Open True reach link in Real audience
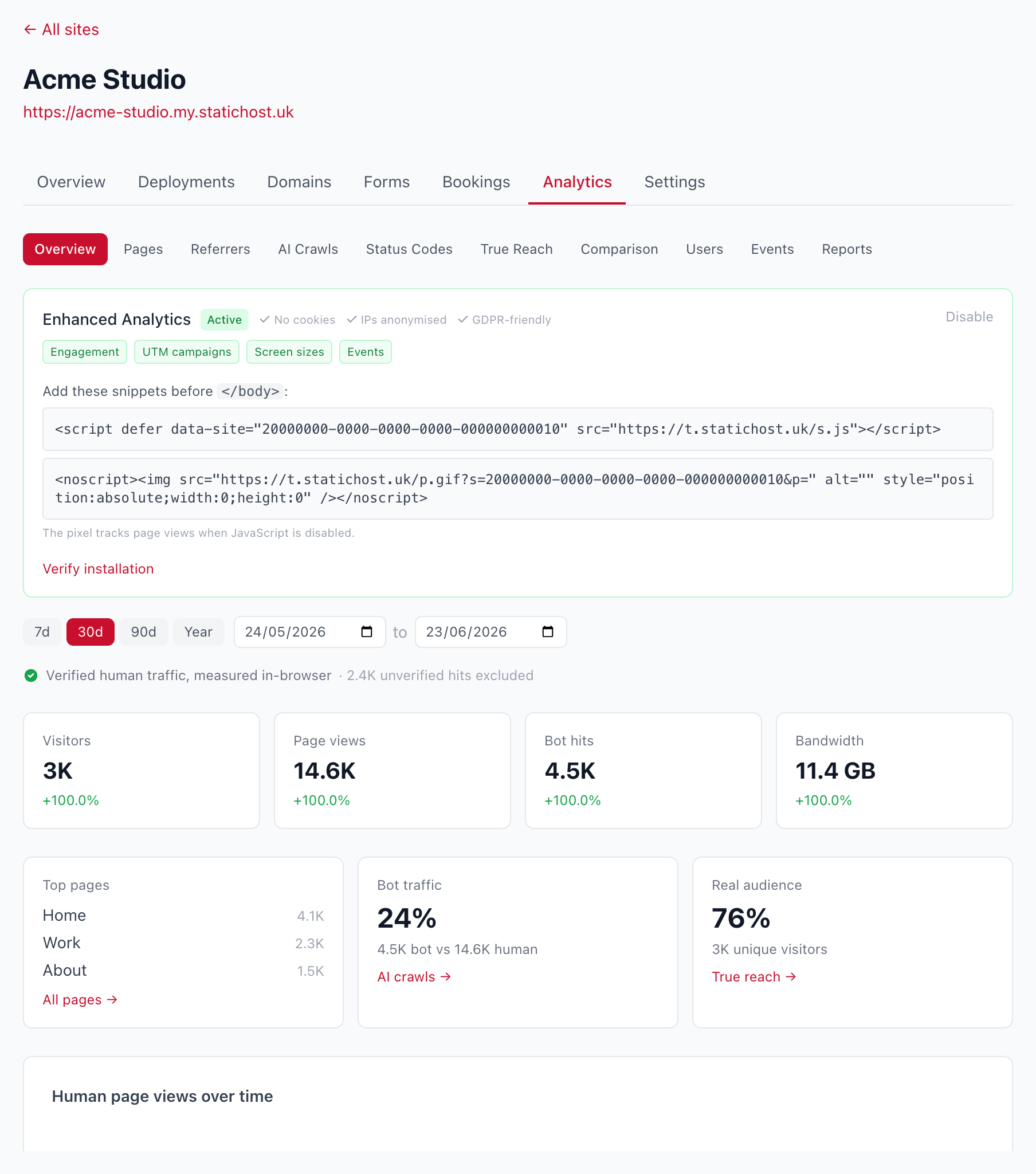1036x1174 pixels. click(x=754, y=977)
